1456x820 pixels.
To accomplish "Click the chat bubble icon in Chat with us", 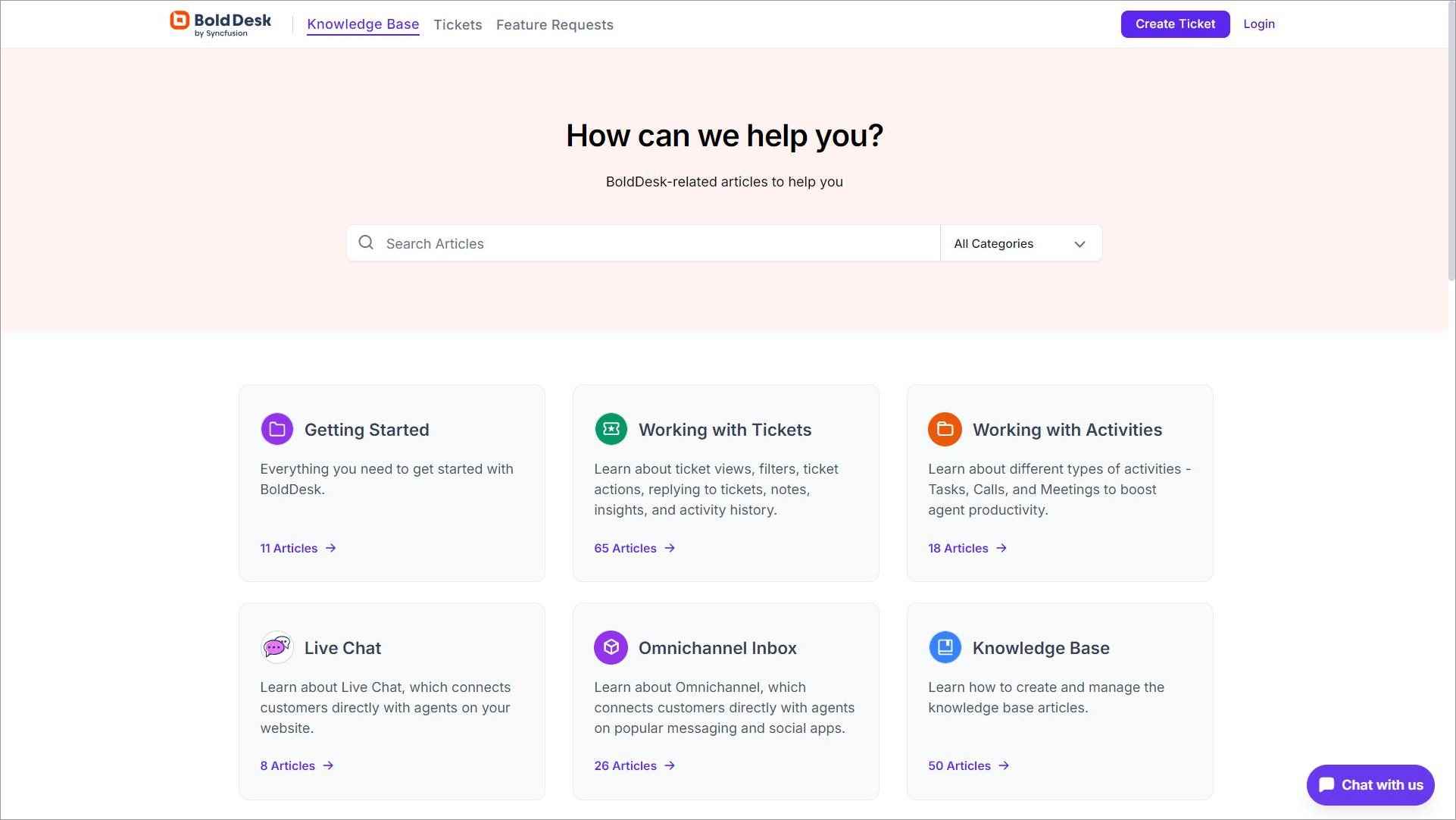I will (1326, 785).
